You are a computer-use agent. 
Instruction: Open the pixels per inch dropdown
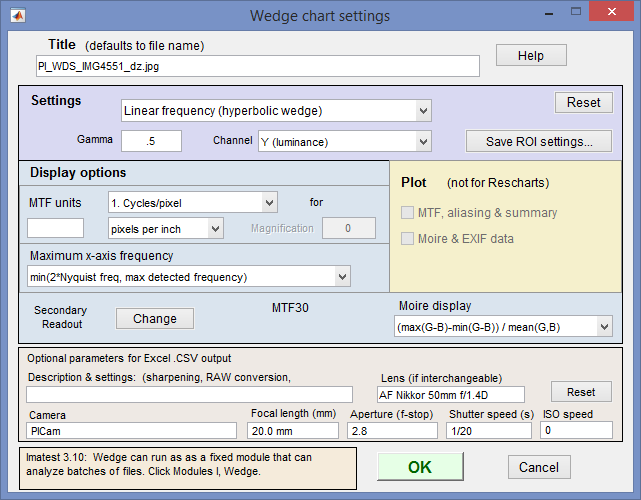click(x=166, y=229)
